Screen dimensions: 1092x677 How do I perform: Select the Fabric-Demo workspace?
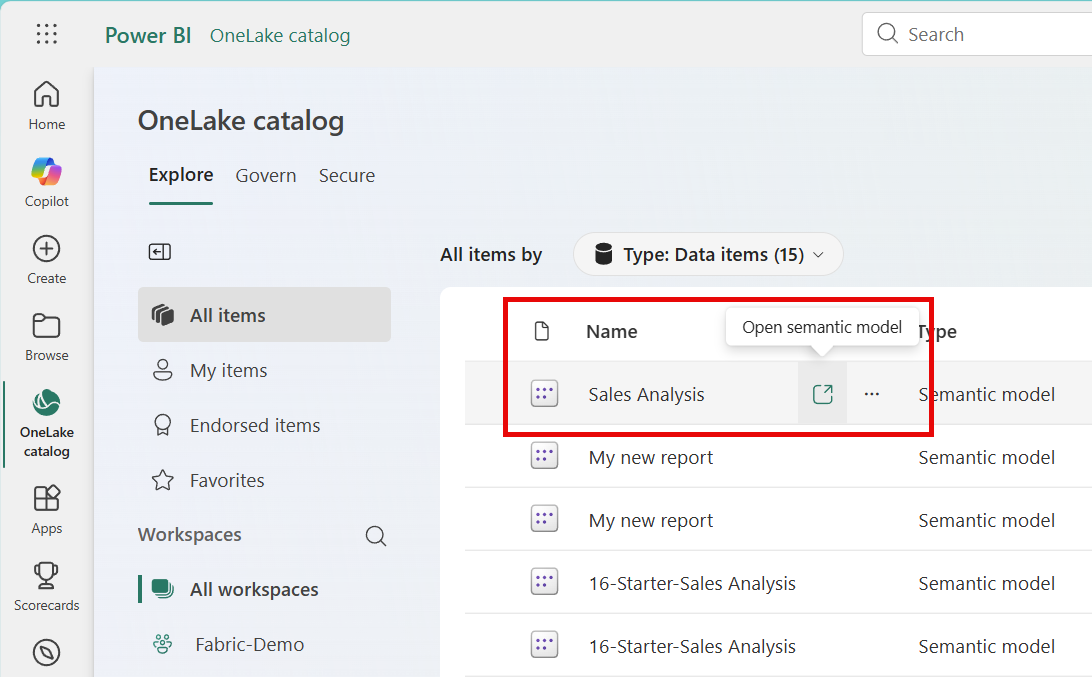click(x=250, y=645)
